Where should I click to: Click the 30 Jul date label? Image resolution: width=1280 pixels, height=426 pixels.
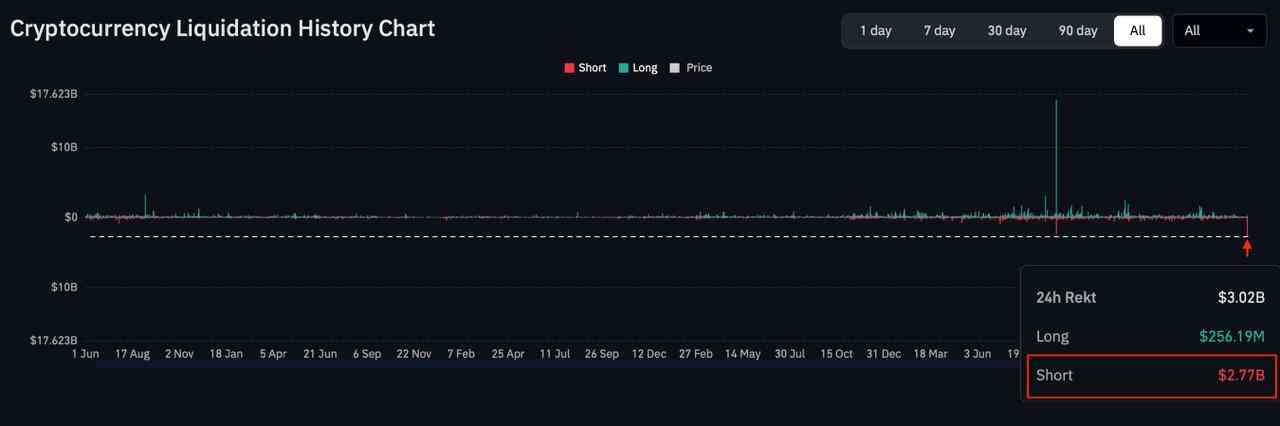(x=789, y=354)
